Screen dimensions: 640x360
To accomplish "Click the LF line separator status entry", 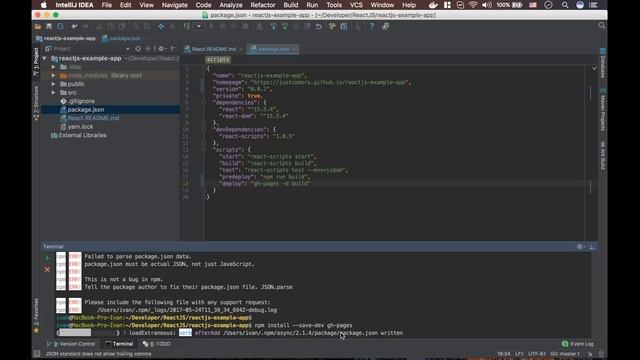I will point(519,354).
